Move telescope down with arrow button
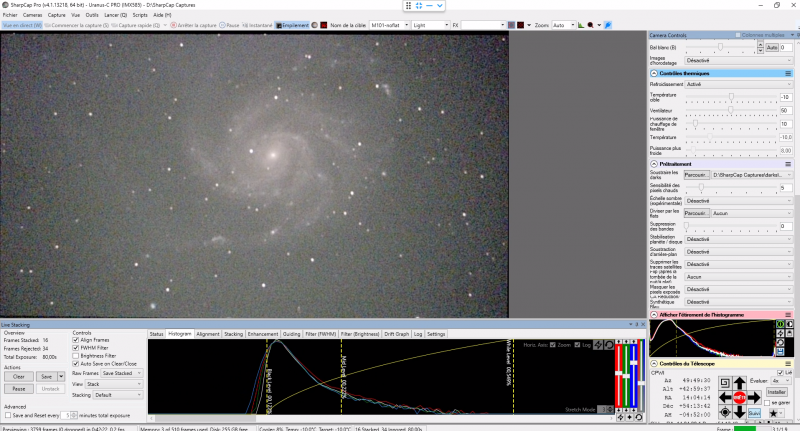The image size is (800, 431). tap(739, 412)
